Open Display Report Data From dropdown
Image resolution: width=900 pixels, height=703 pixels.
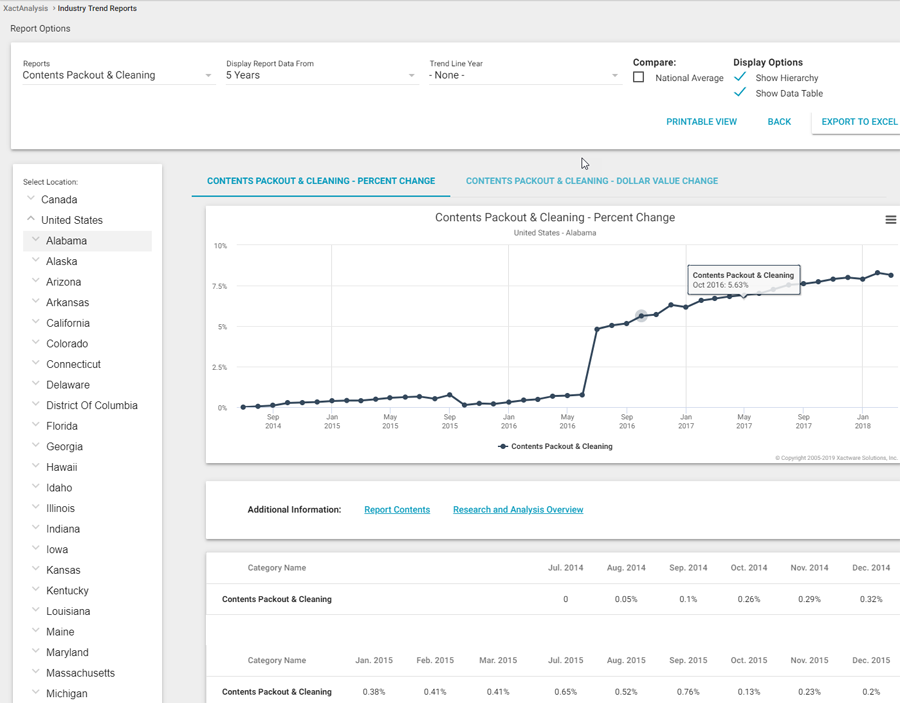[x=320, y=75]
